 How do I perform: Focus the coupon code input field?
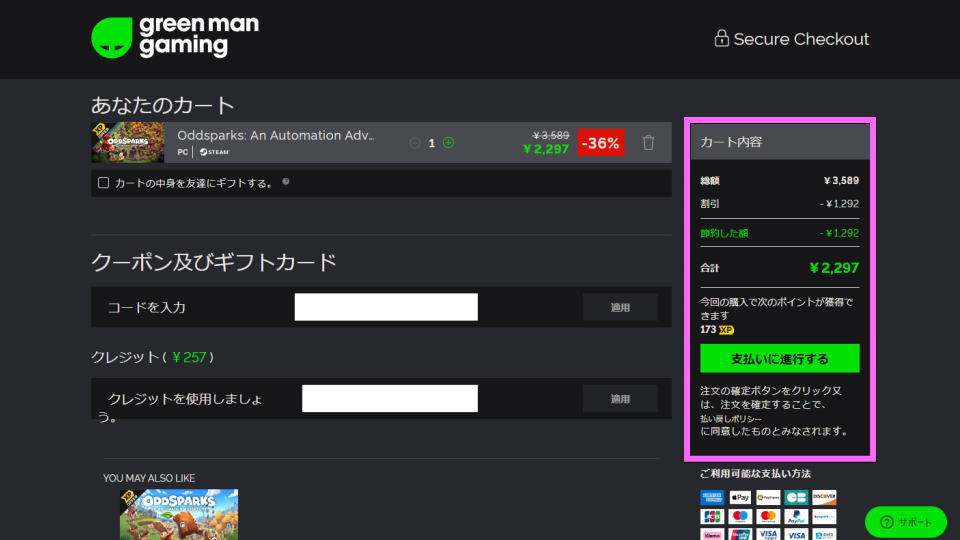(x=386, y=307)
